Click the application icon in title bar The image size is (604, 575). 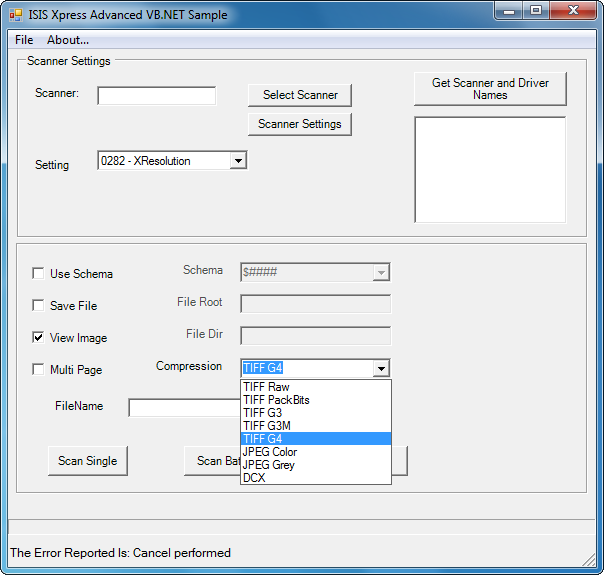click(x=16, y=15)
